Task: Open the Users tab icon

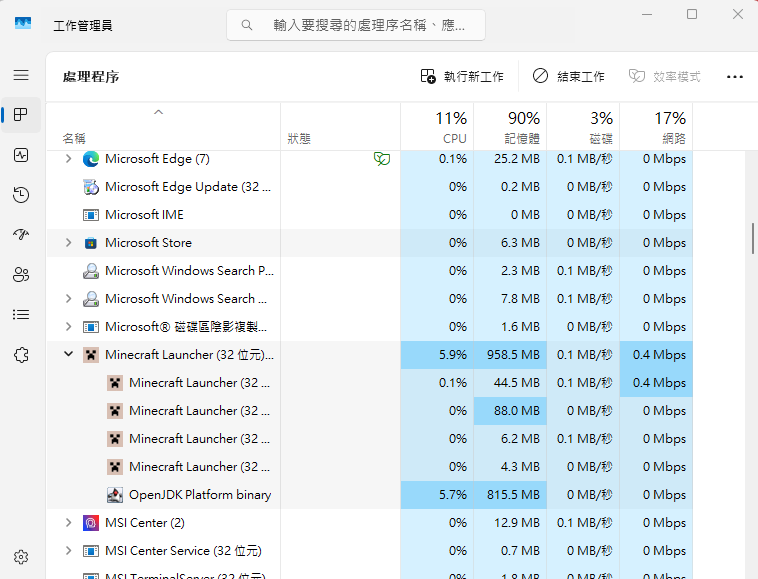Action: click(21, 275)
